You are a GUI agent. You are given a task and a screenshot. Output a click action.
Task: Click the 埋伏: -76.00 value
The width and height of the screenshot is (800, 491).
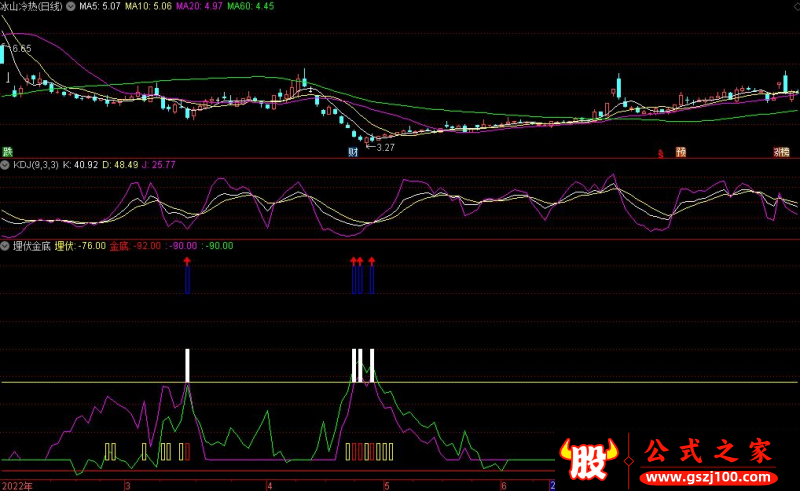(x=80, y=246)
